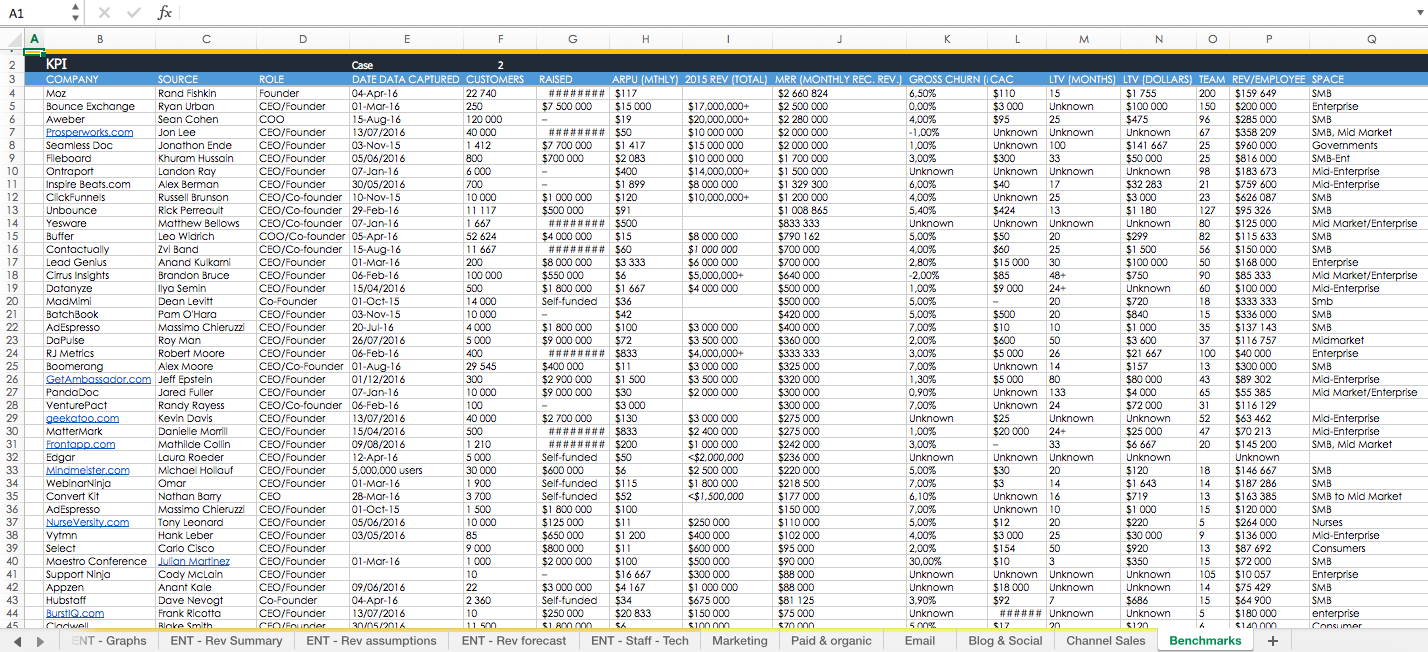Open the Prosperworks.com hyperlink
This screenshot has width=1428, height=652.
coord(89,132)
